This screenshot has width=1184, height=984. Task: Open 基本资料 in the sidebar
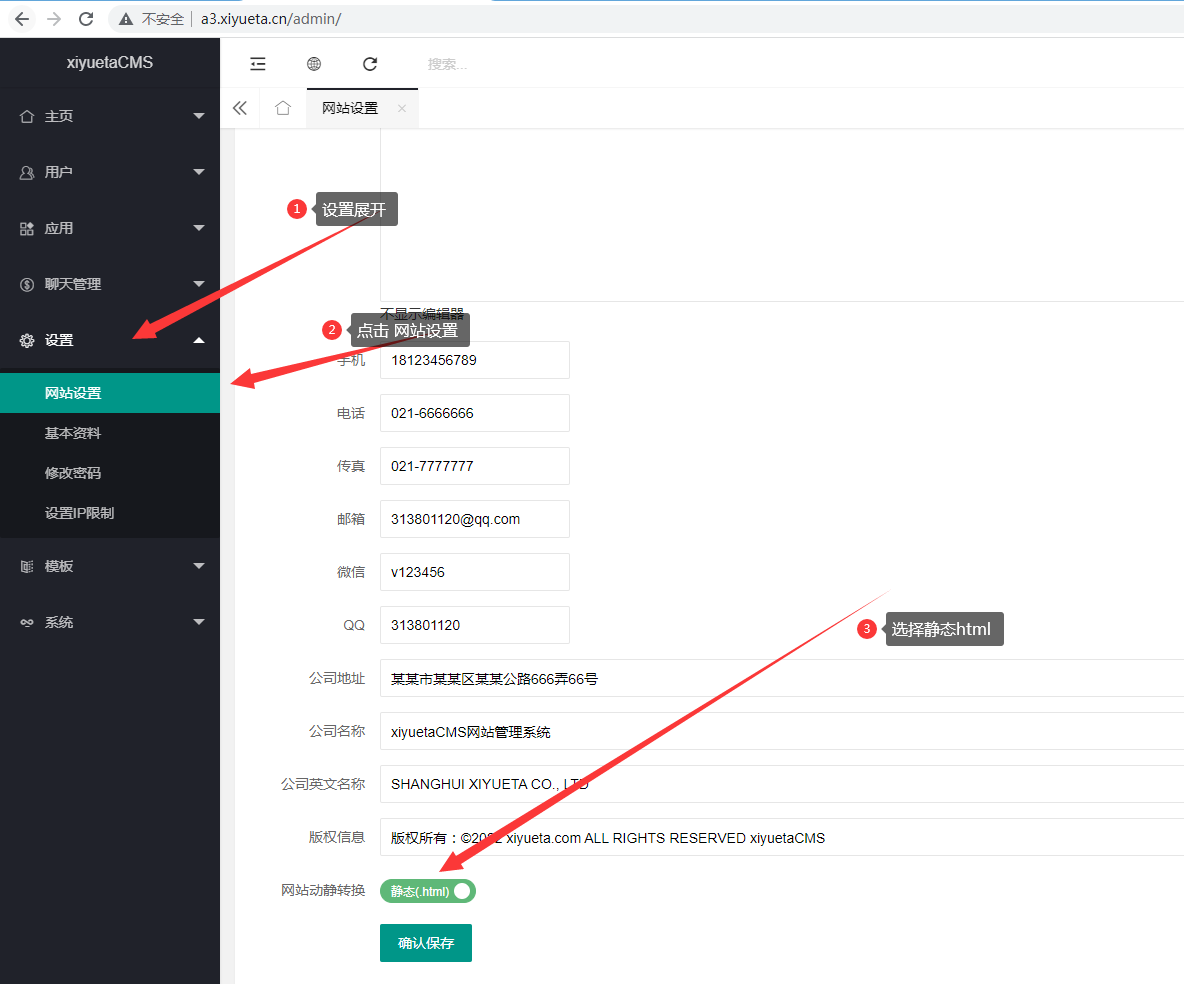[73, 433]
